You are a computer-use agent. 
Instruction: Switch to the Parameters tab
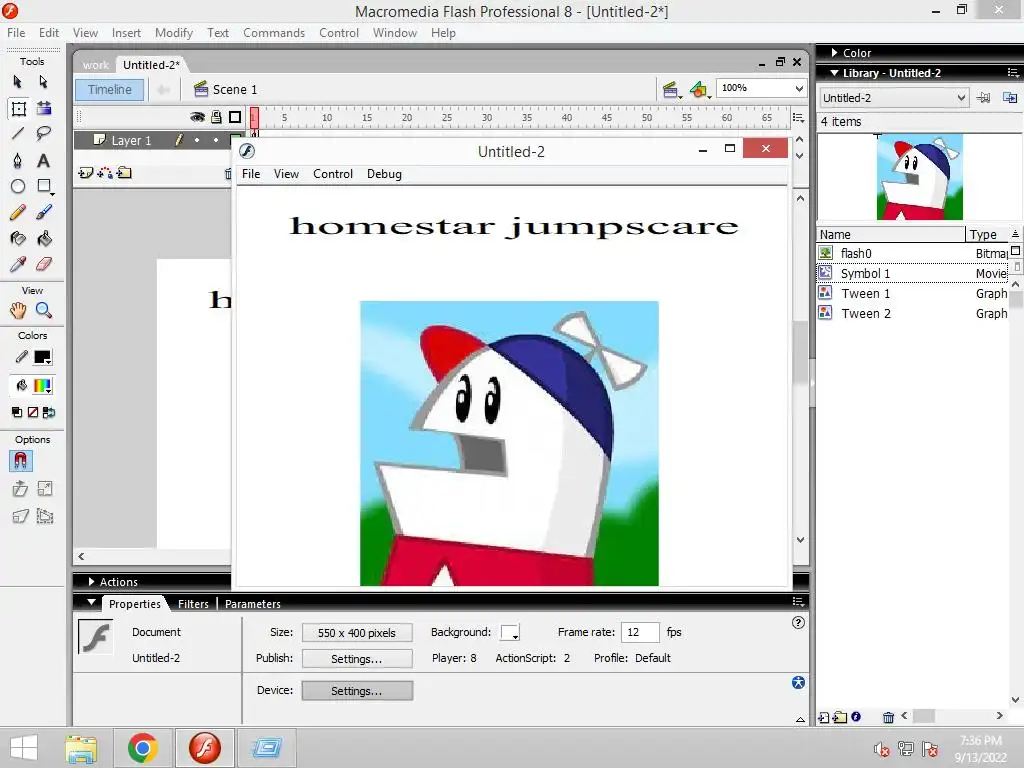pos(253,604)
